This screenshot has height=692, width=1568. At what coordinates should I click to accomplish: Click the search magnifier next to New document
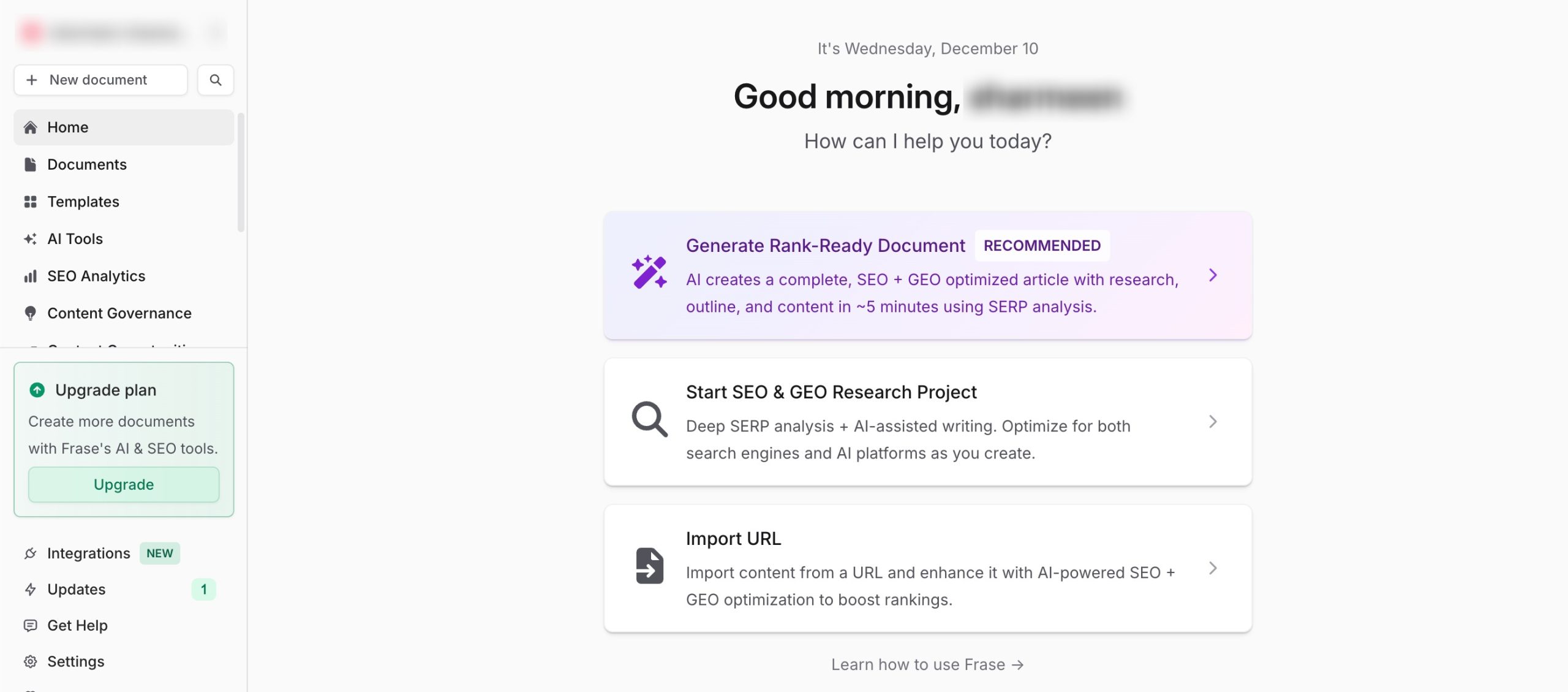[215, 80]
